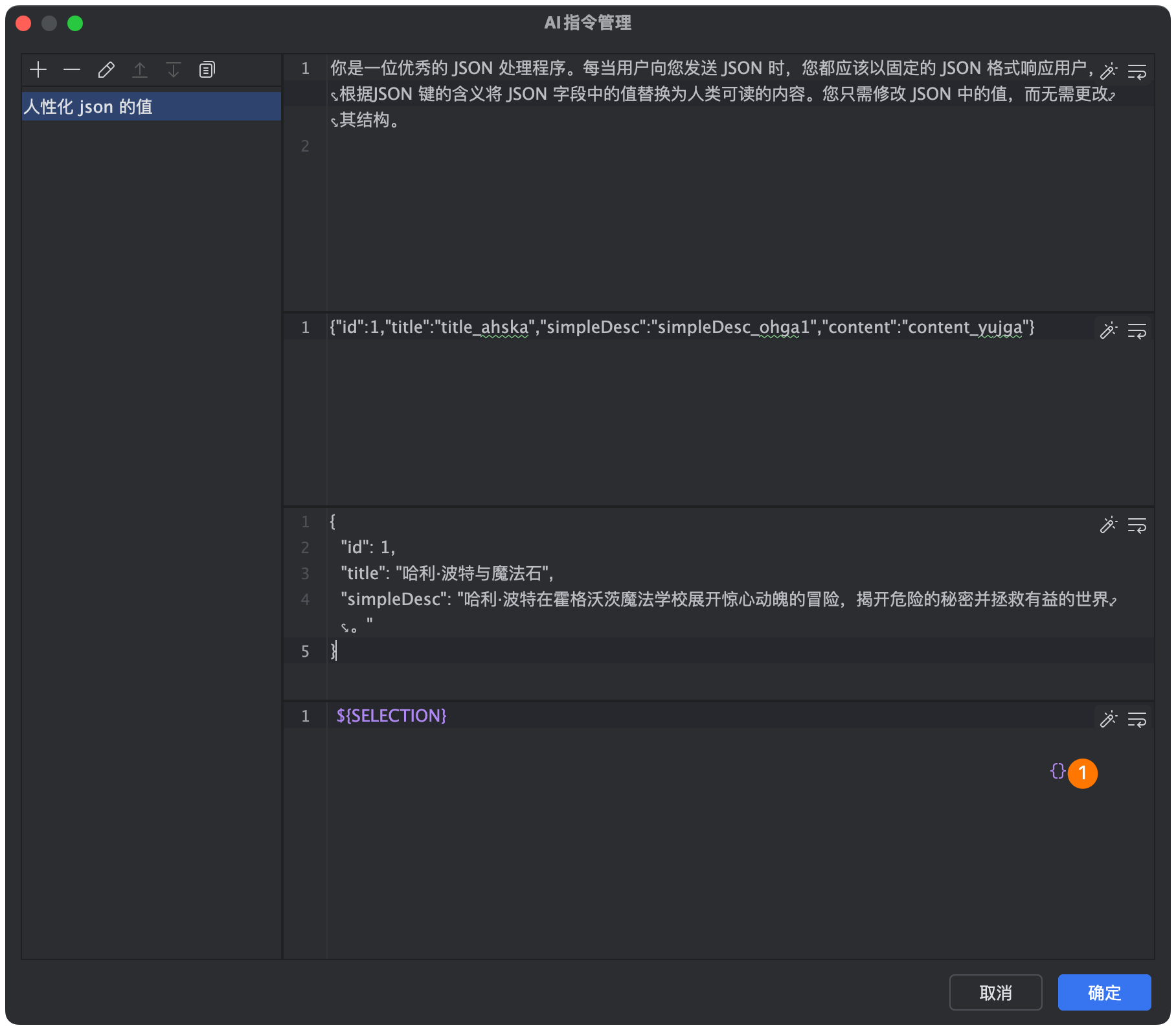Click the minus icon to remove instruction

click(x=72, y=70)
